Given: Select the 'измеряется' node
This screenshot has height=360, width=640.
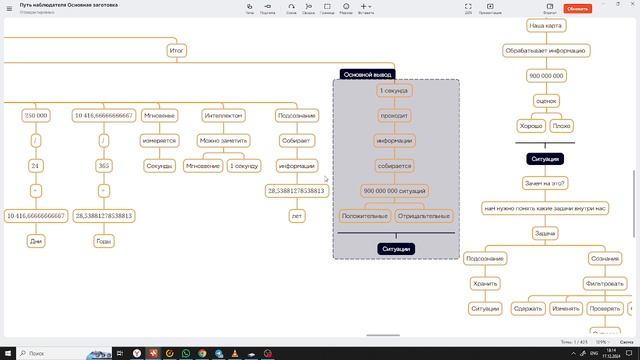Looking at the screenshot, I should coord(159,140).
